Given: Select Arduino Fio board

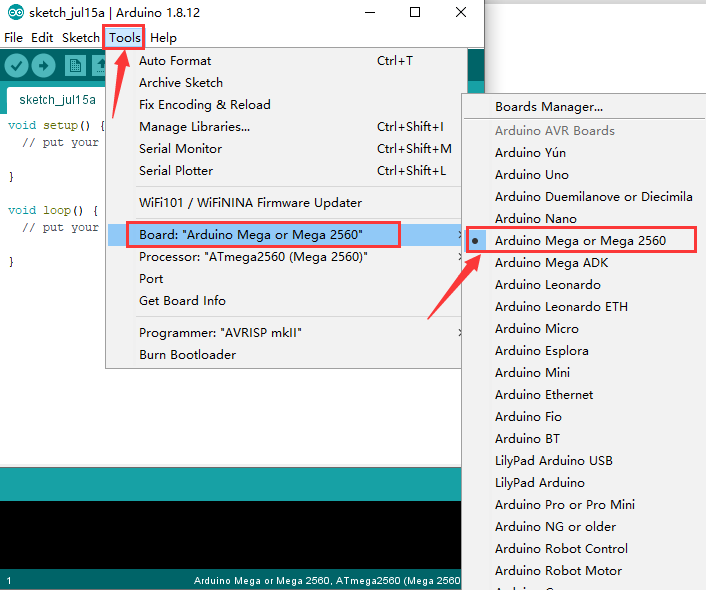Looking at the screenshot, I should pos(584,417).
